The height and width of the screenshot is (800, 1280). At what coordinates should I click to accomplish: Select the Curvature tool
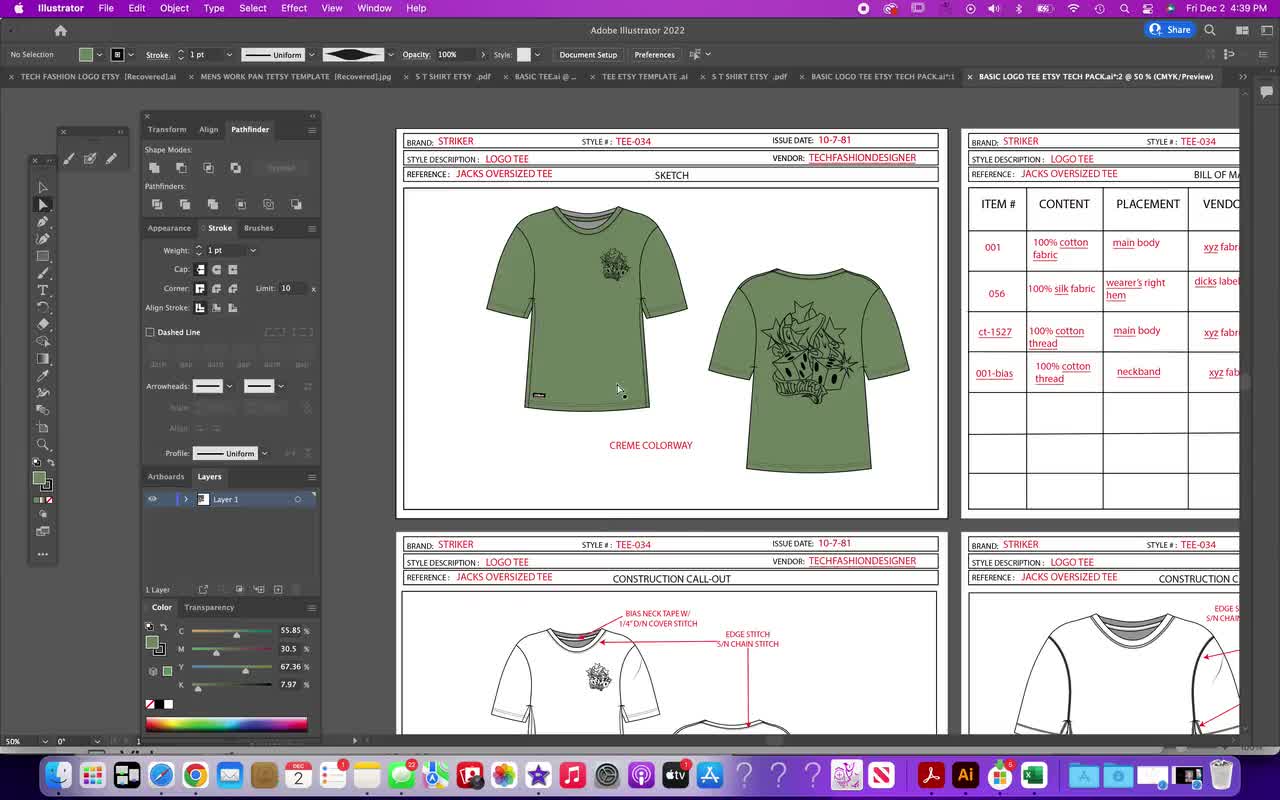[x=43, y=239]
